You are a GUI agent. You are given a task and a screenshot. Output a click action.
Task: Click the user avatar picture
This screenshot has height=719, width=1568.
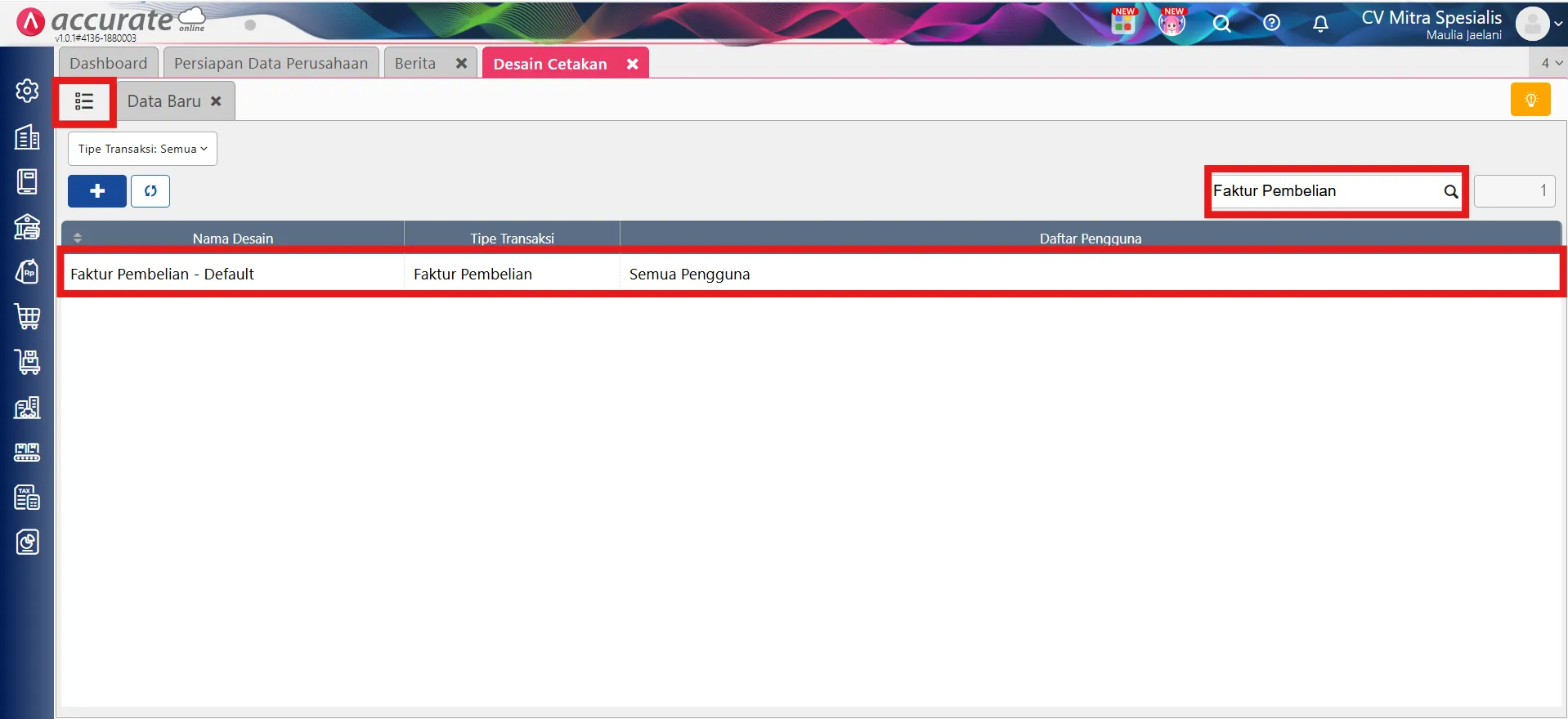[1532, 24]
